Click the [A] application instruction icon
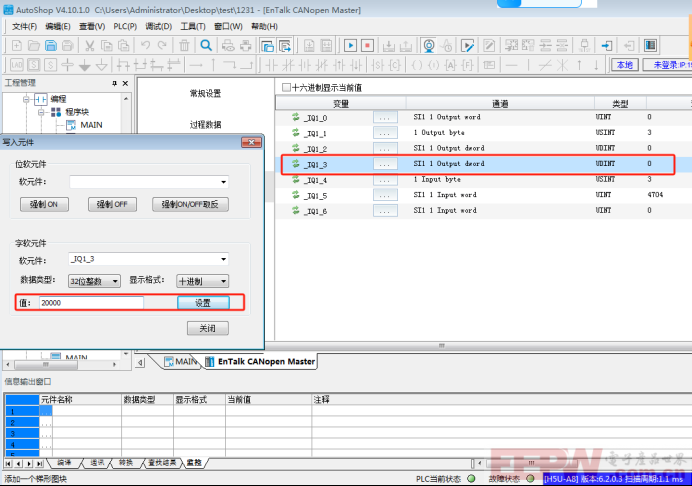The image size is (692, 486). [450, 65]
